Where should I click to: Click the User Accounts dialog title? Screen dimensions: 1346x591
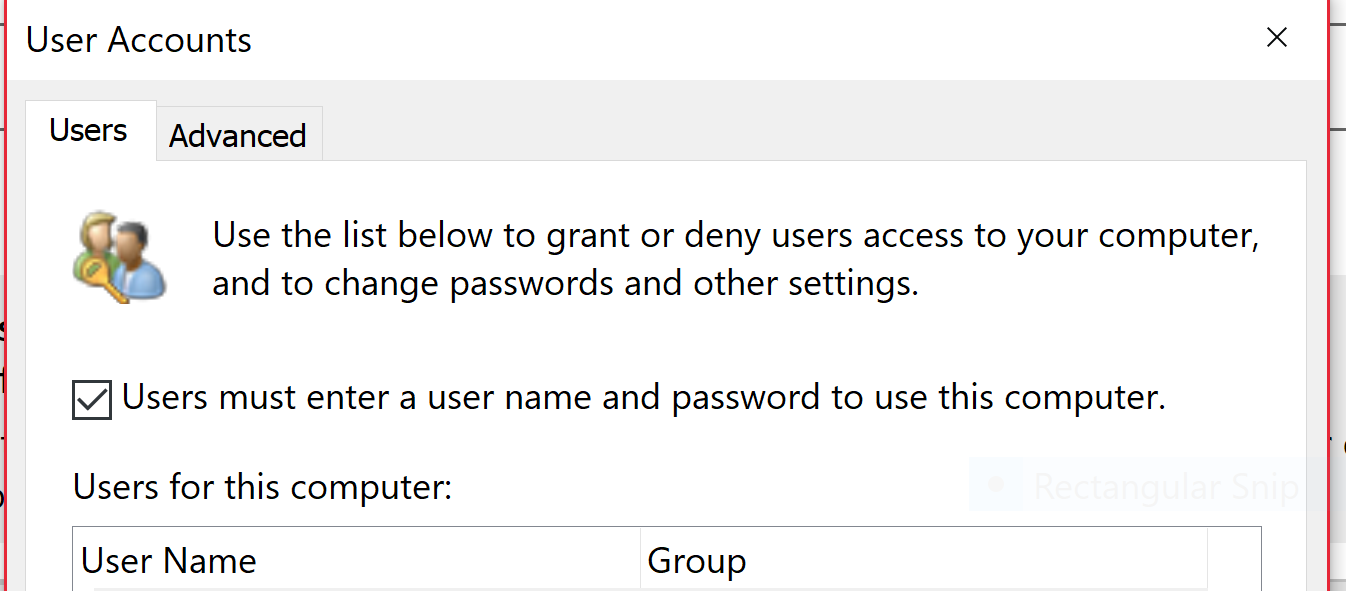(138, 40)
